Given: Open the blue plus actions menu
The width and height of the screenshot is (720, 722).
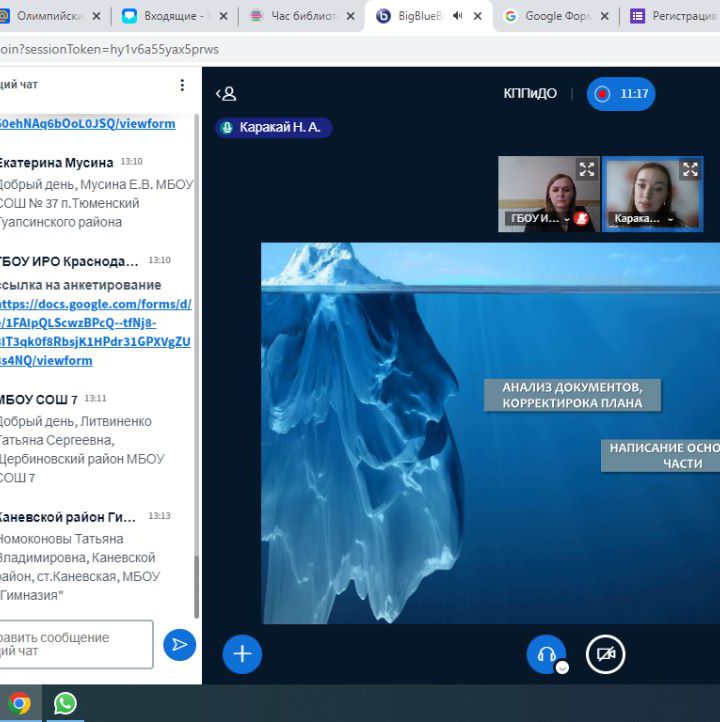Looking at the screenshot, I should point(242,654).
